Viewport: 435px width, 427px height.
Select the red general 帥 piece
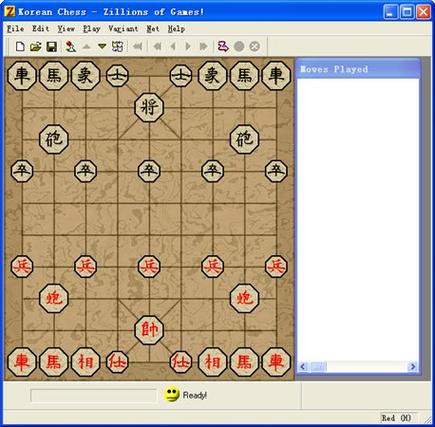tap(149, 330)
